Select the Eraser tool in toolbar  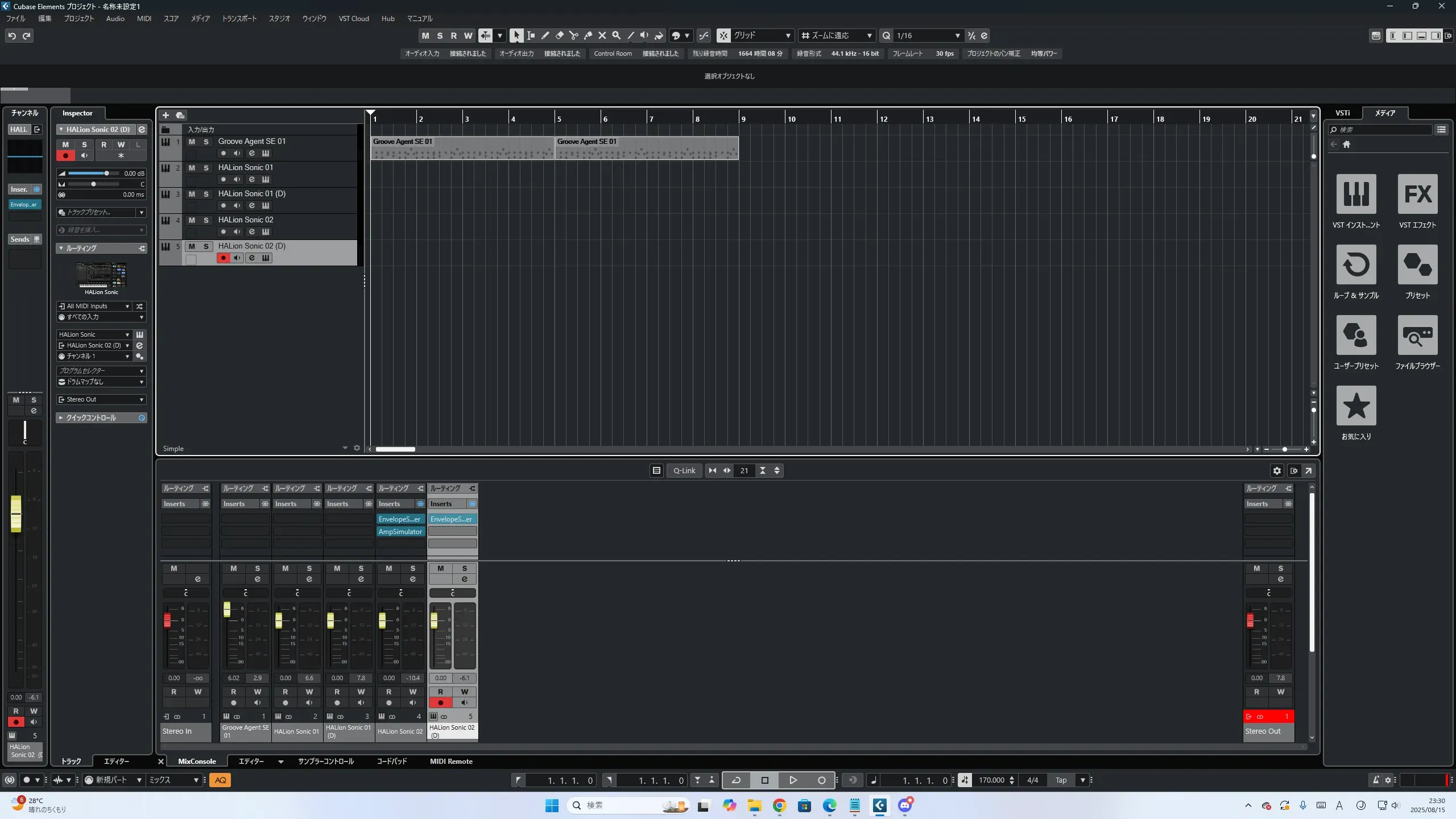click(559, 35)
